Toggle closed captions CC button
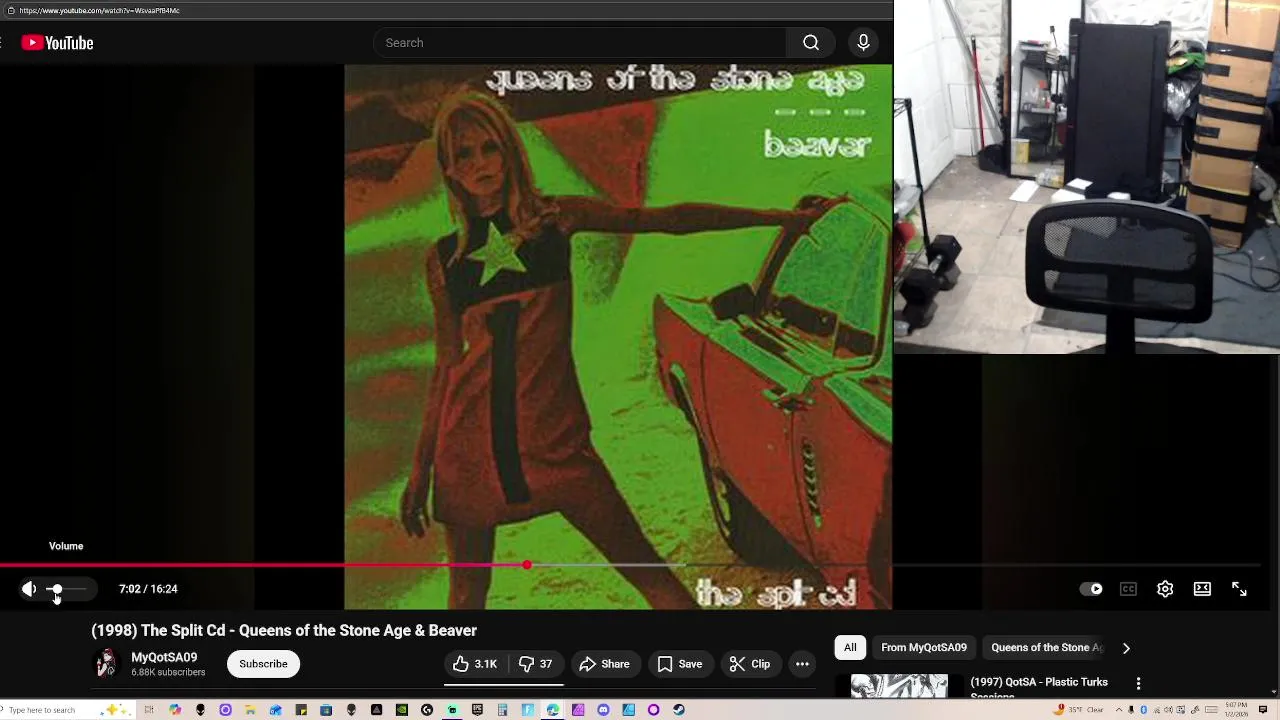The height and width of the screenshot is (720, 1280). pos(1128,589)
